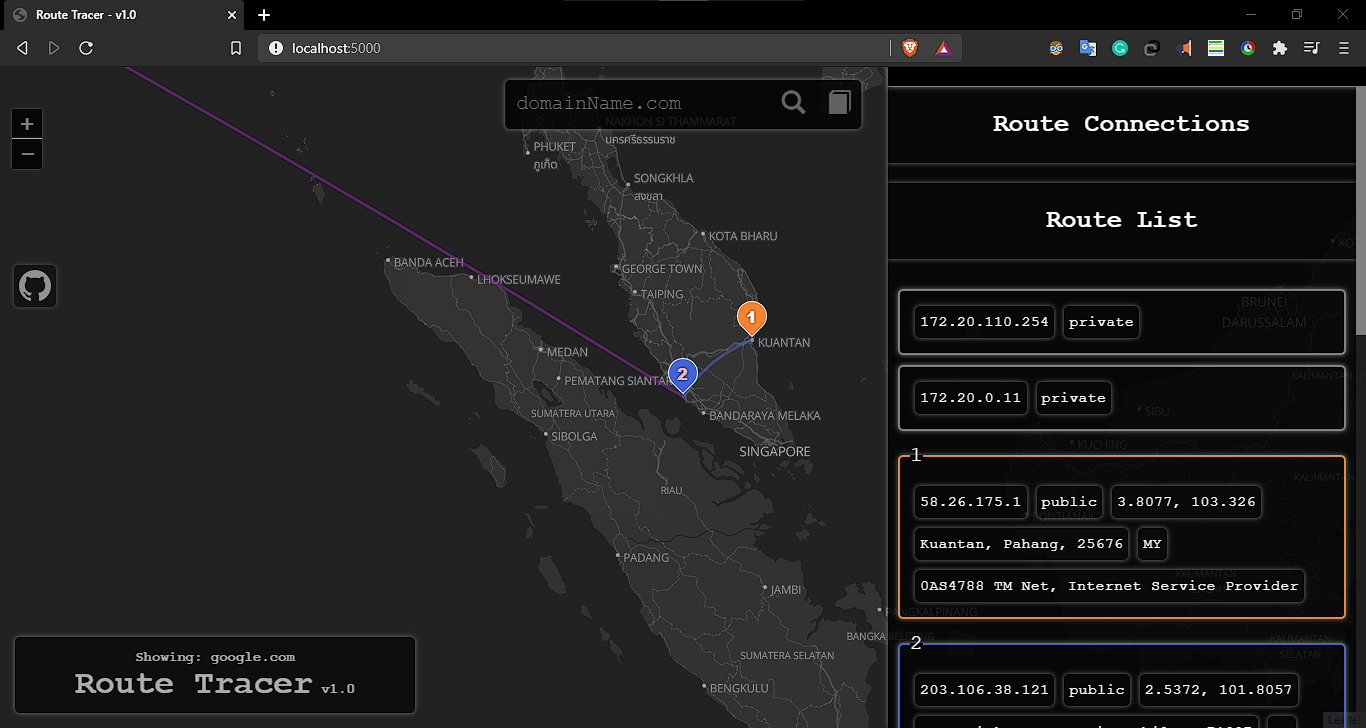1366x728 pixels.
Task: Click the Leaflet attribution link
Action: pyautogui.click(x=1342, y=720)
